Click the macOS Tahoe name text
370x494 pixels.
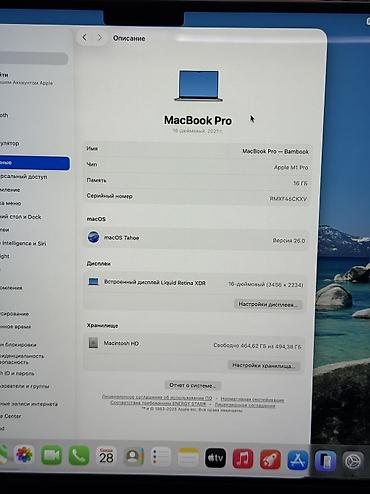pyautogui.click(x=121, y=238)
